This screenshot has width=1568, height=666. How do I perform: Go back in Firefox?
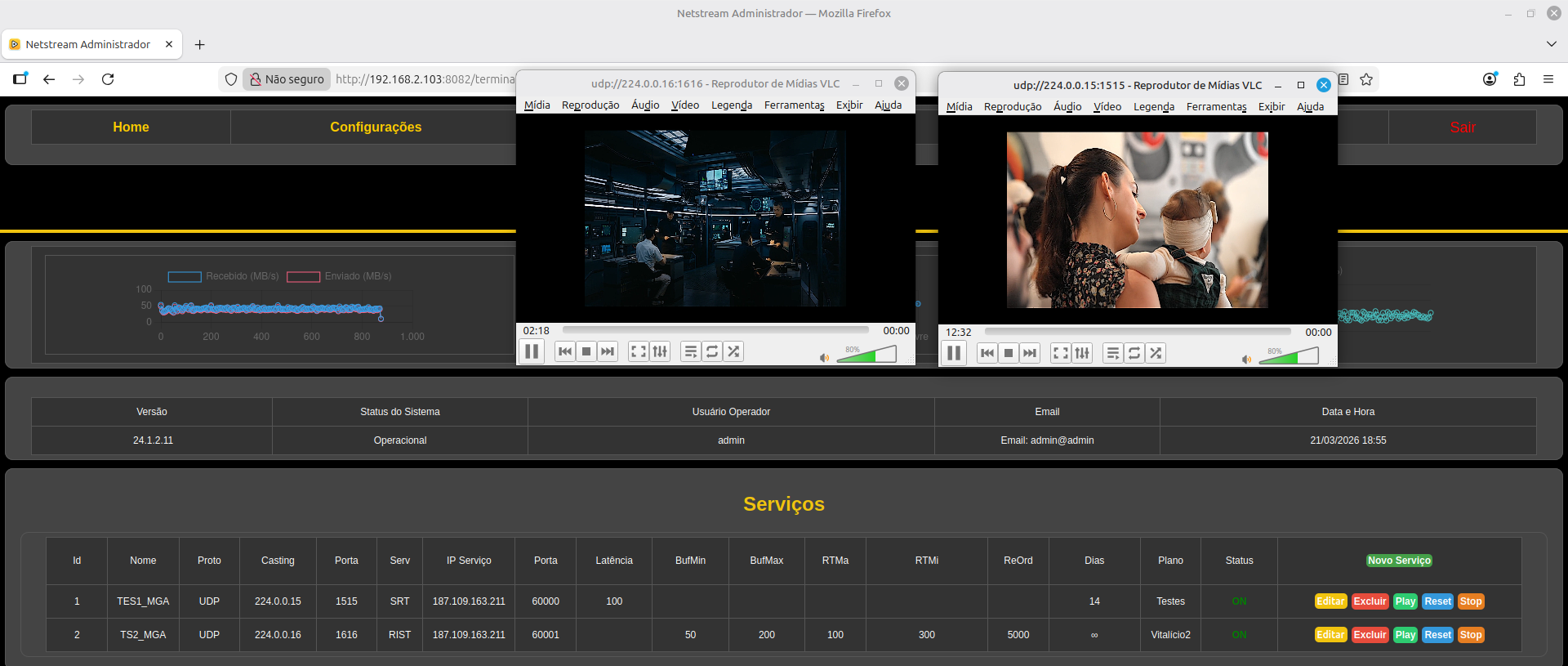tap(49, 79)
